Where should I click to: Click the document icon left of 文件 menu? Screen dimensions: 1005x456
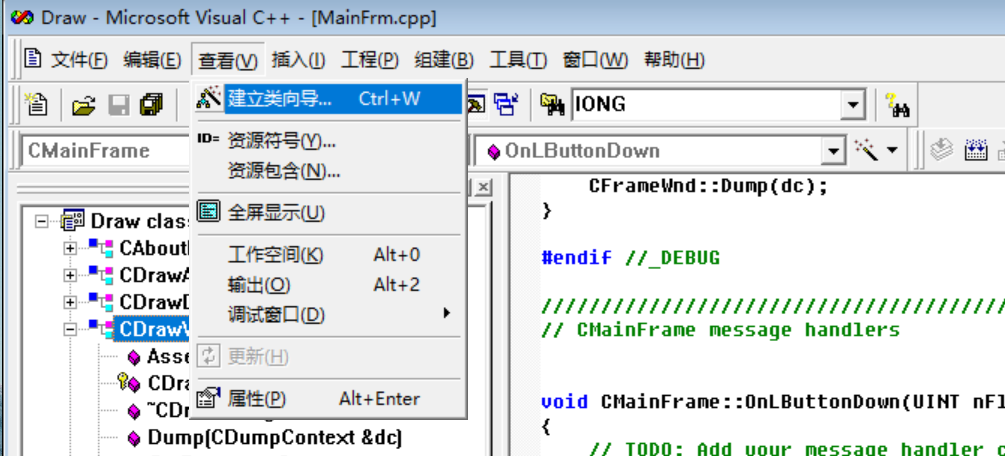pyautogui.click(x=33, y=58)
